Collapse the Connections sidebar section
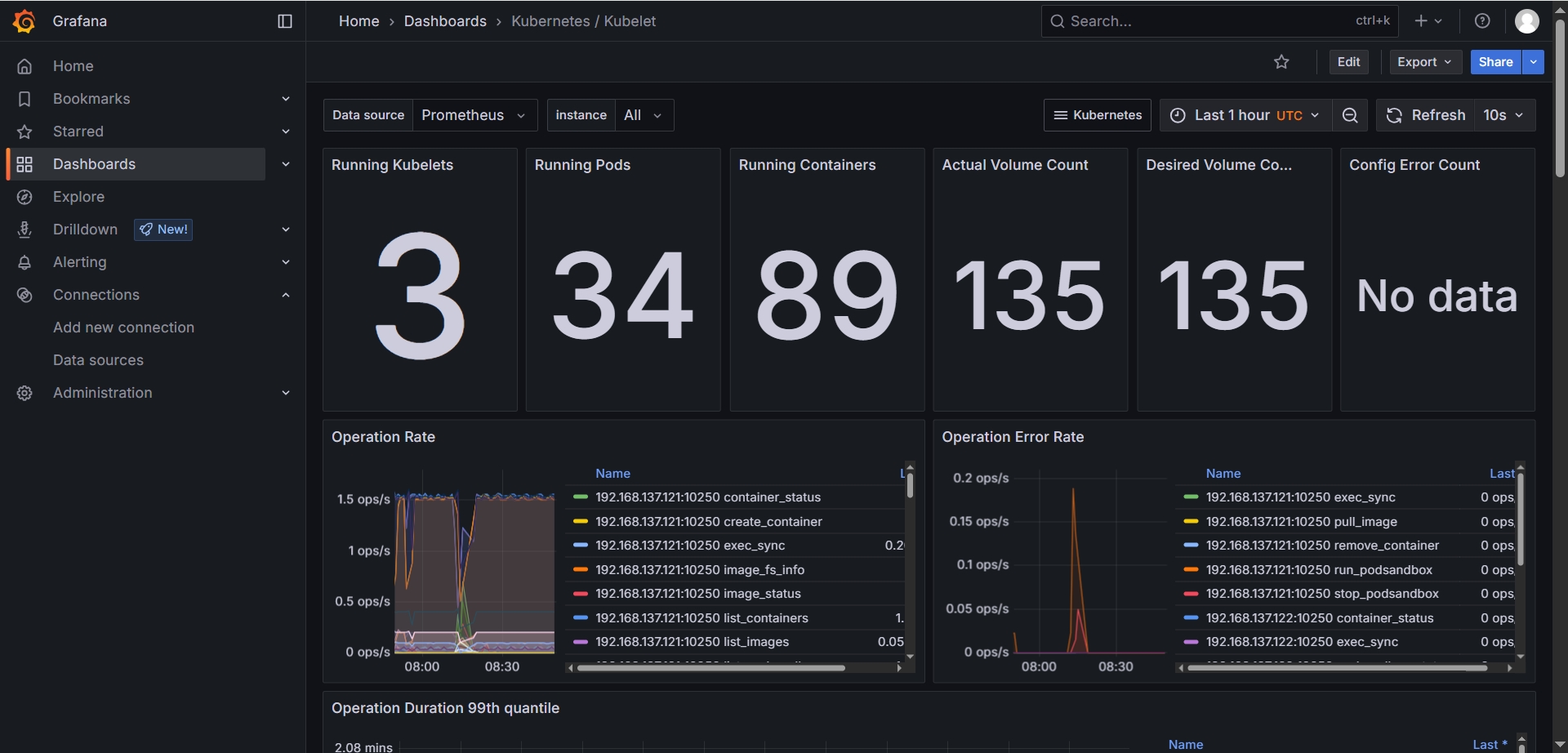1568x753 pixels. tap(286, 295)
